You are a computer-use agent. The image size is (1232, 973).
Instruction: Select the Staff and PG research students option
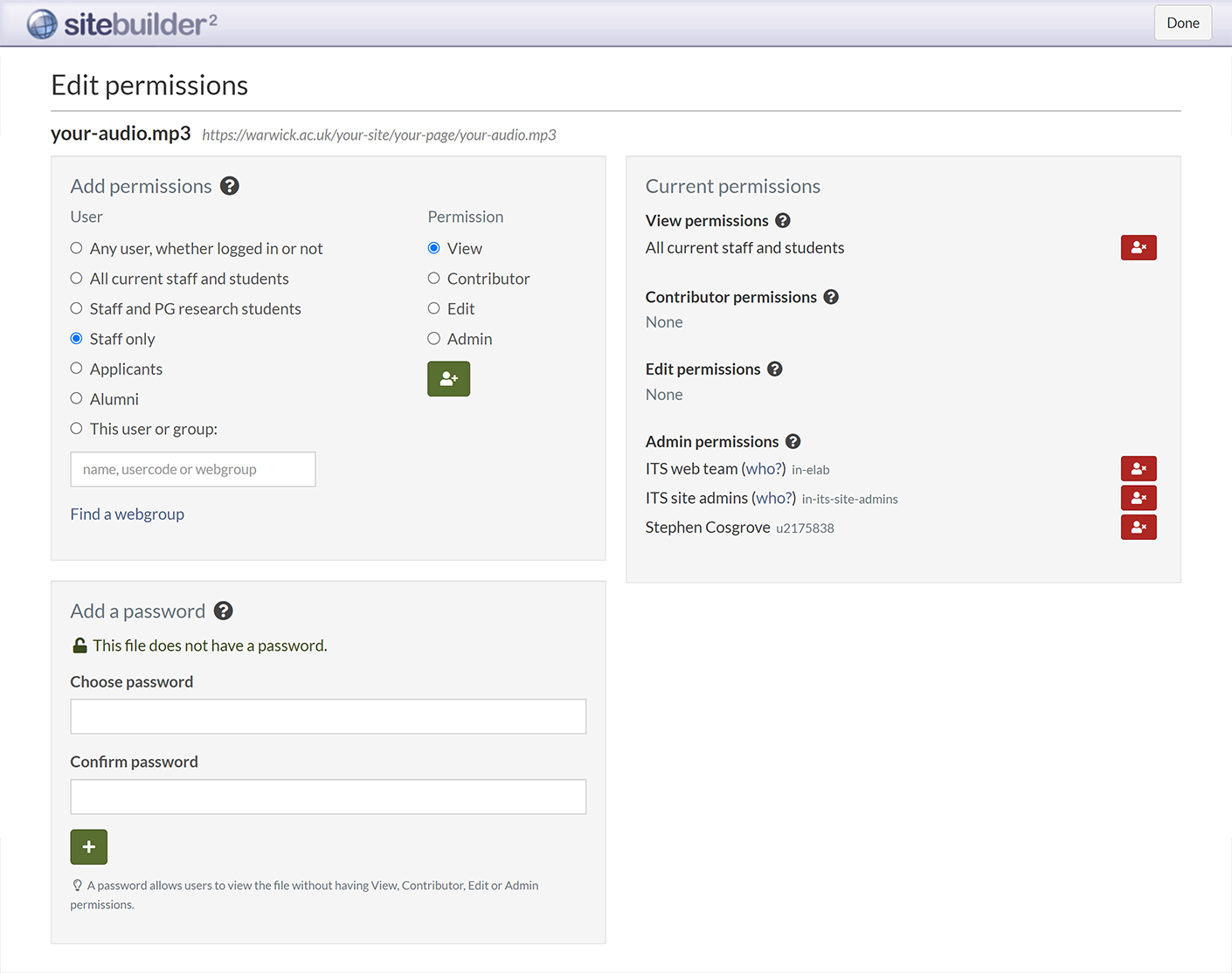click(x=76, y=307)
